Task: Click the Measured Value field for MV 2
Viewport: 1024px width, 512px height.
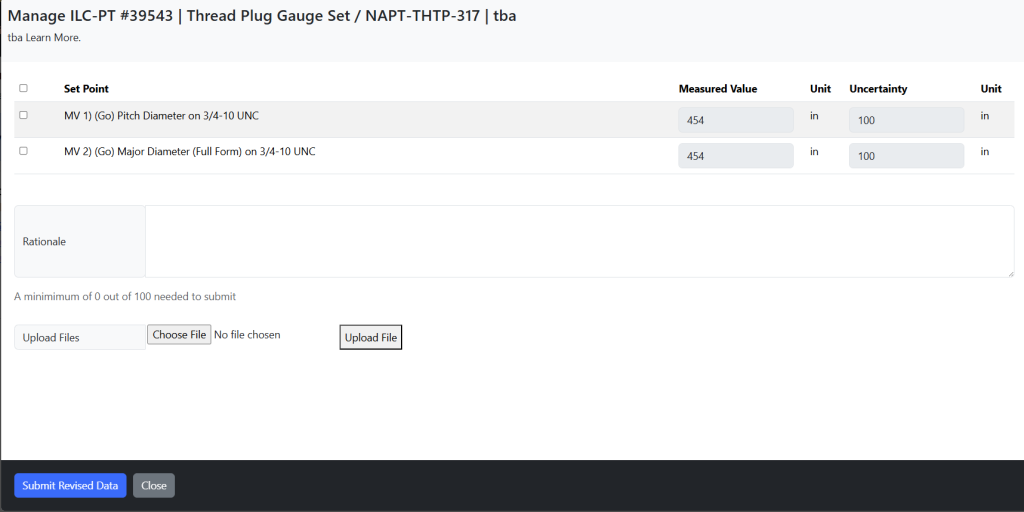Action: click(x=736, y=156)
